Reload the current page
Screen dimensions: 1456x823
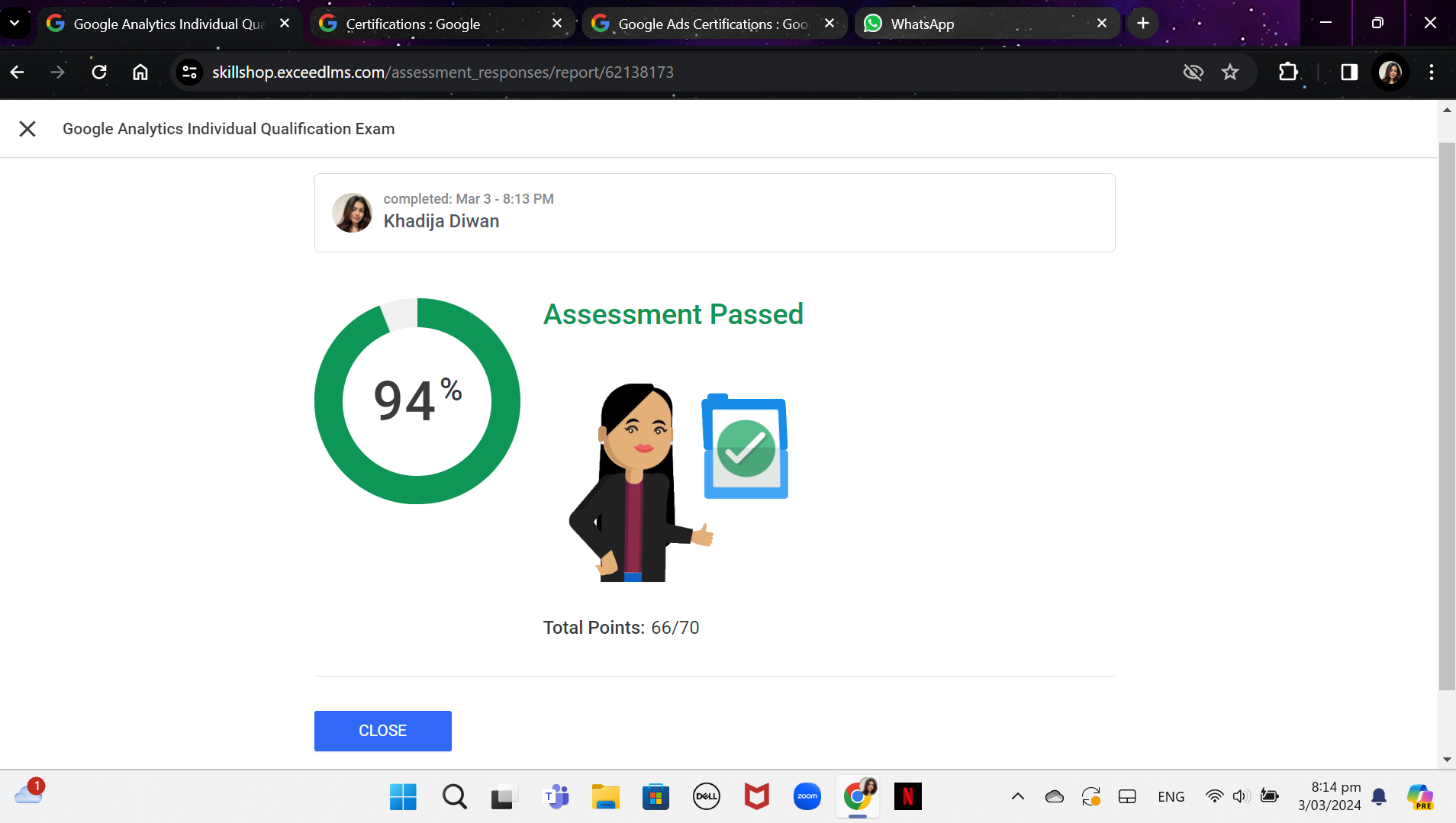coord(99,72)
